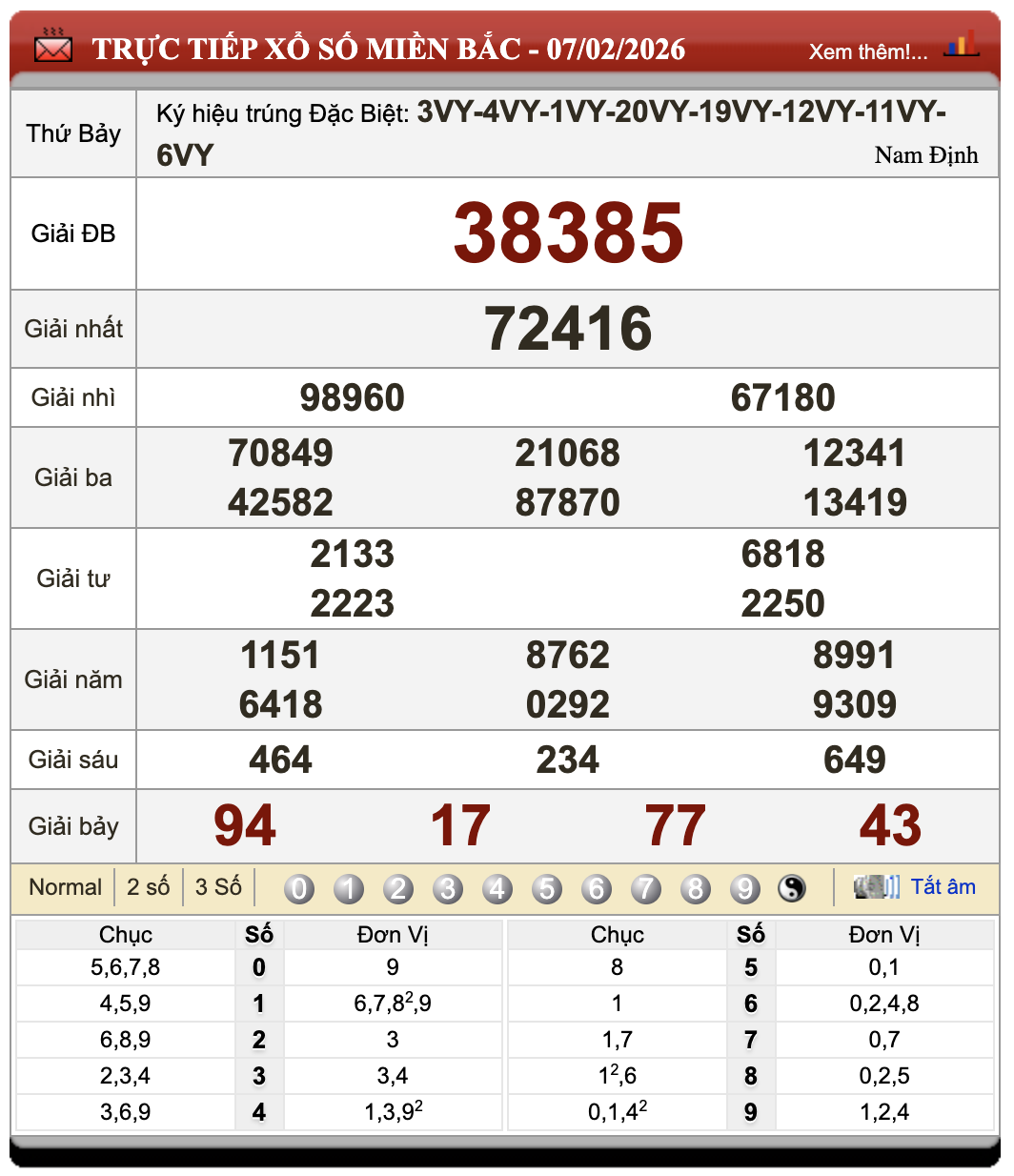Image resolution: width=1014 pixels, height=1176 pixels.
Task: Select the ball icon for number 5
Action: (x=547, y=887)
